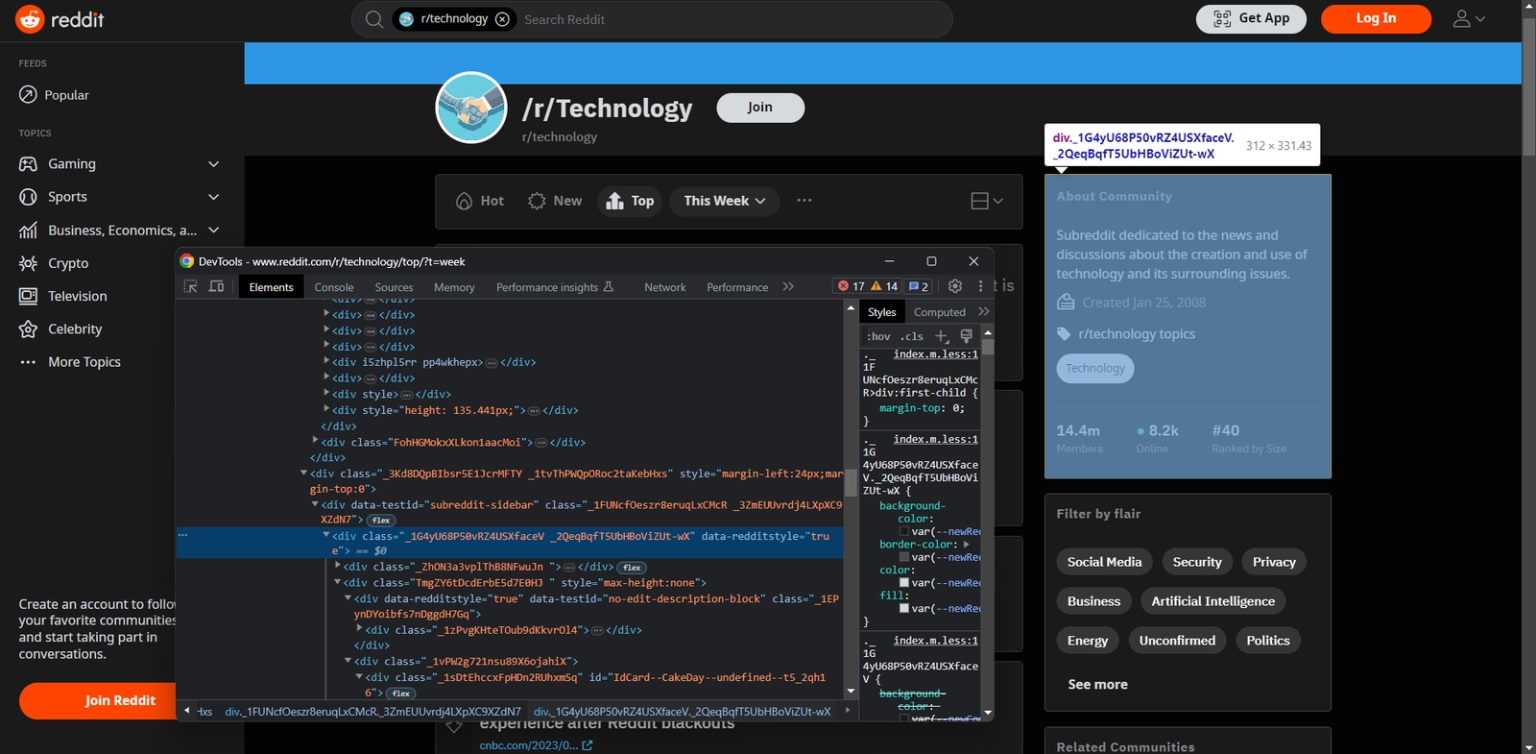Open the This Week time filter dropdown
Viewport: 1536px width, 754px height.
coord(724,201)
